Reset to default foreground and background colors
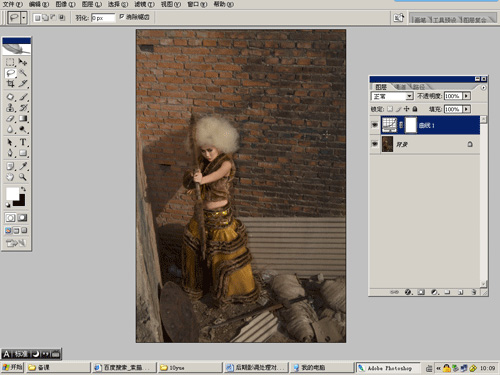 click(x=8, y=205)
